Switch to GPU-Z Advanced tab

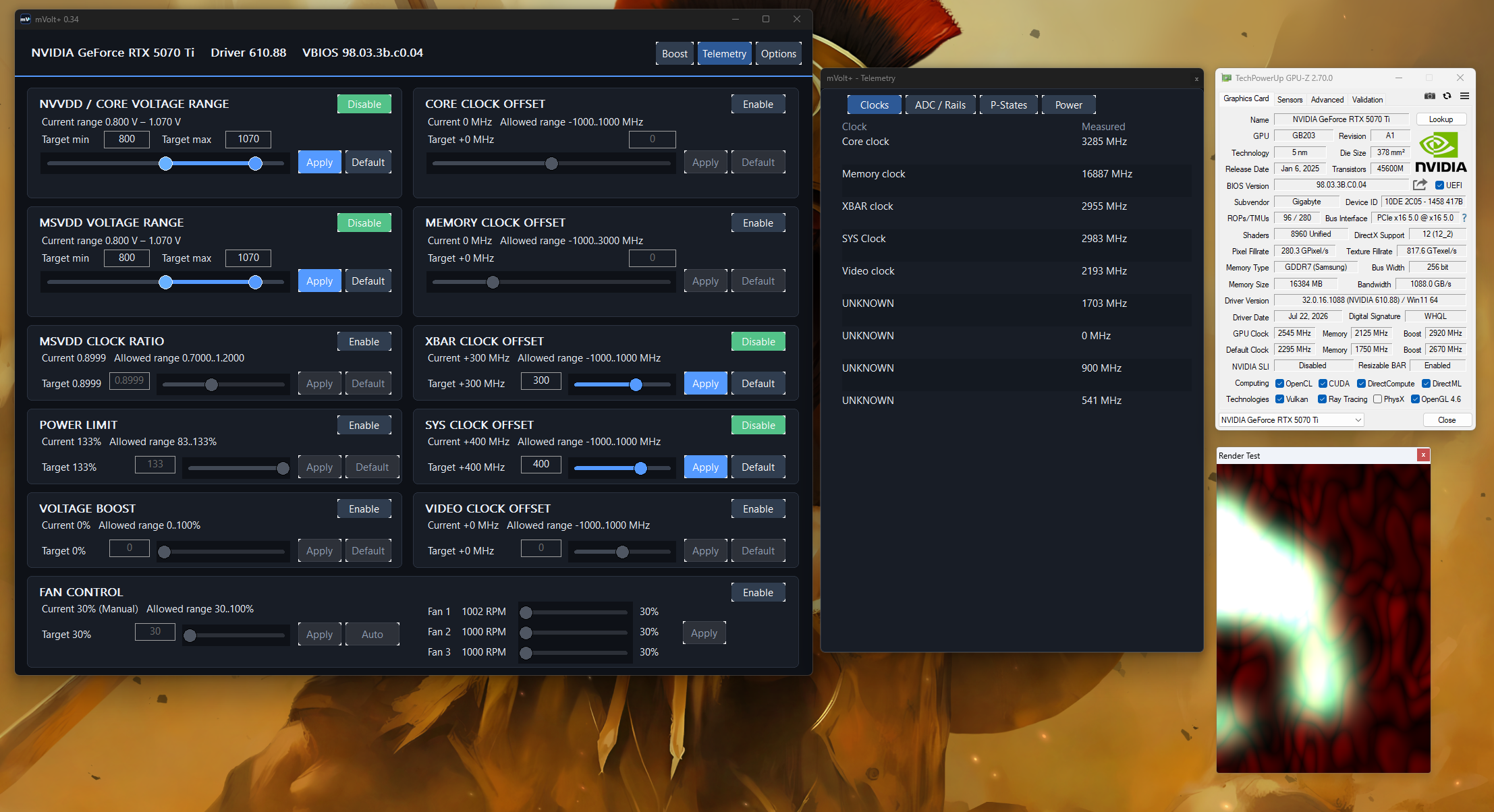click(1327, 100)
